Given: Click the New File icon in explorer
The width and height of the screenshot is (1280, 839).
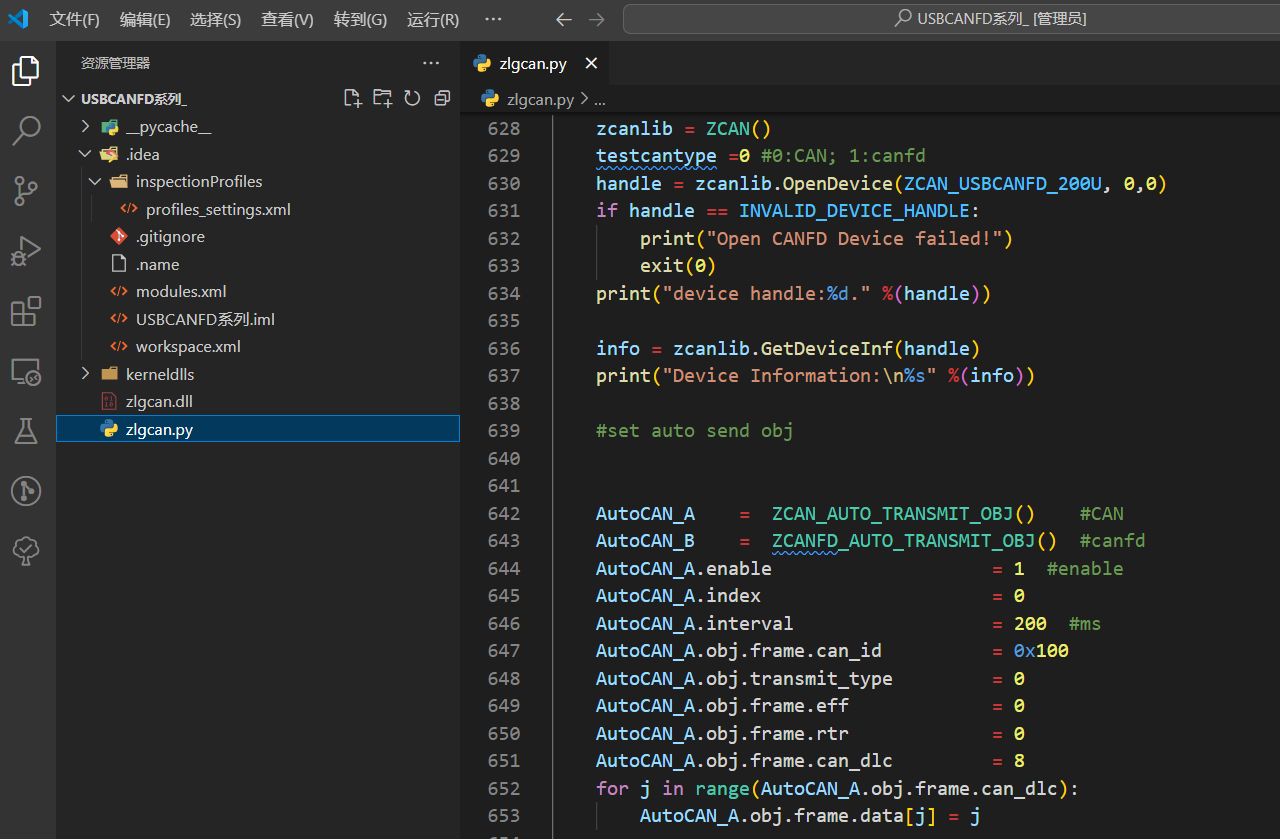Looking at the screenshot, I should coord(352,98).
